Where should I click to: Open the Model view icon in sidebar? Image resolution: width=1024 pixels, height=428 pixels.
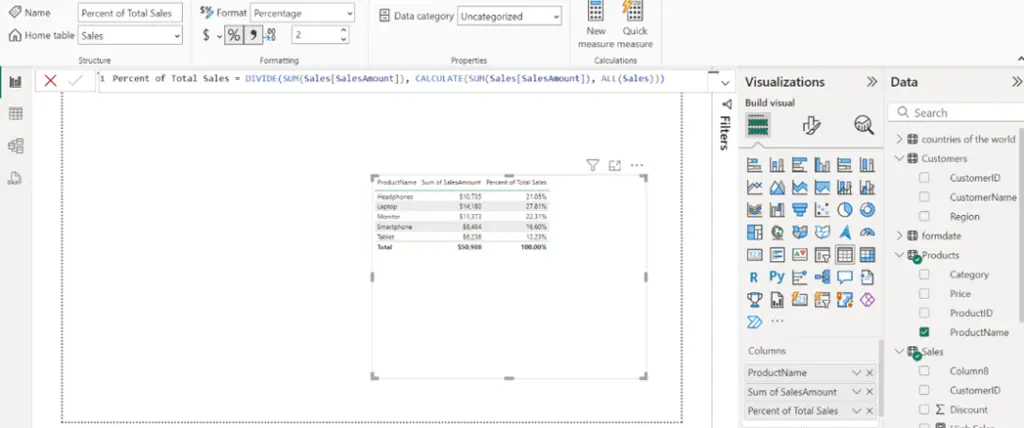tap(16, 145)
